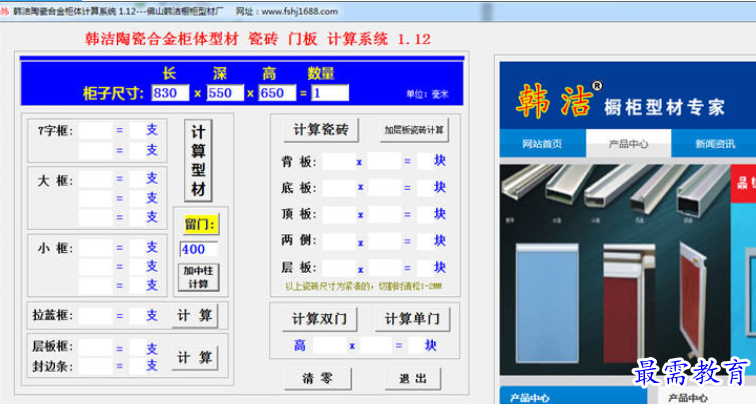Select 7字框 first count field
Image resolution: width=756 pixels, height=404 pixels.
point(136,130)
